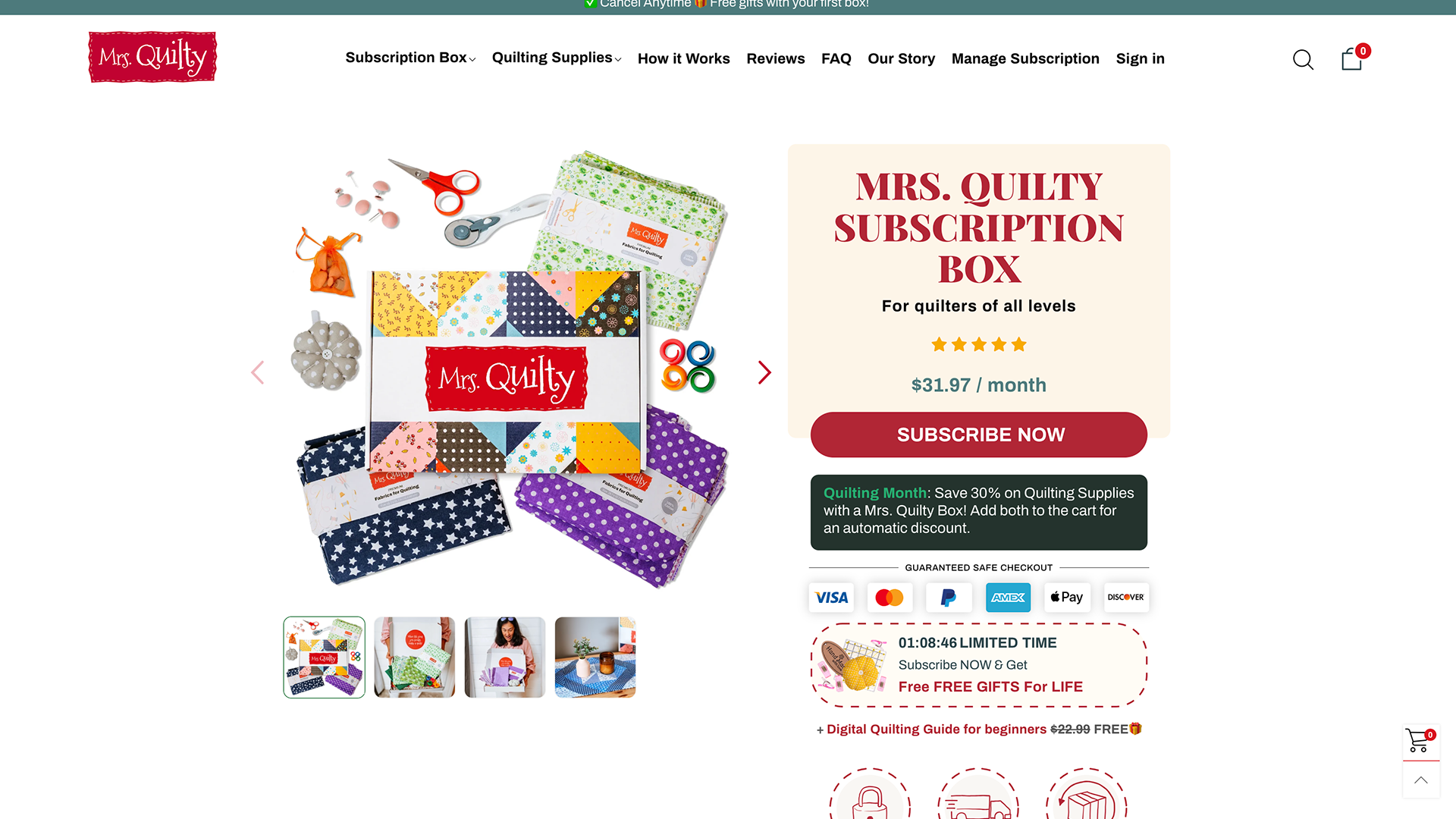This screenshot has height=819, width=1456.
Task: Open the How it Works page
Action: click(683, 58)
